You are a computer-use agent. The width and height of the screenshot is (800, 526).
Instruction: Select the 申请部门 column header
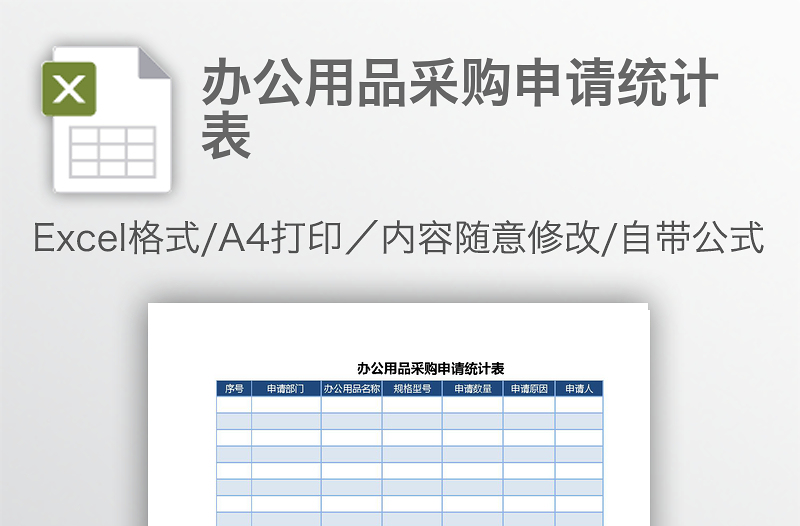(286, 389)
